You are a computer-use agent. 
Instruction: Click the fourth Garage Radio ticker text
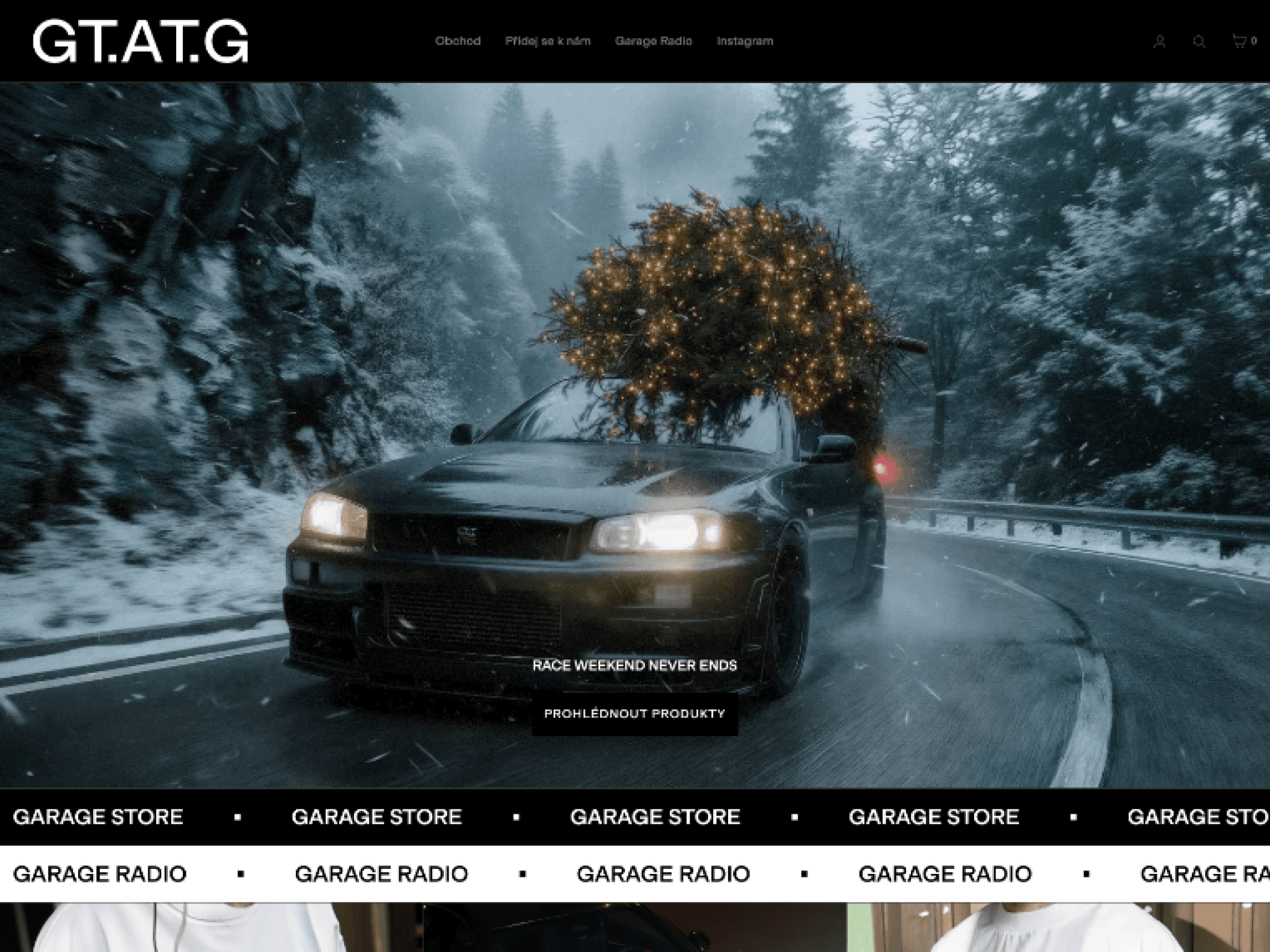tap(944, 874)
